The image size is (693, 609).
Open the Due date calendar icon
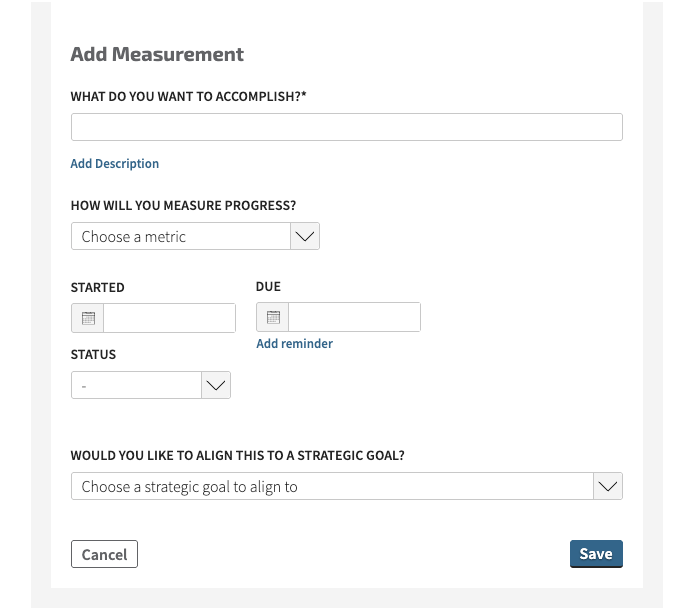(x=273, y=317)
